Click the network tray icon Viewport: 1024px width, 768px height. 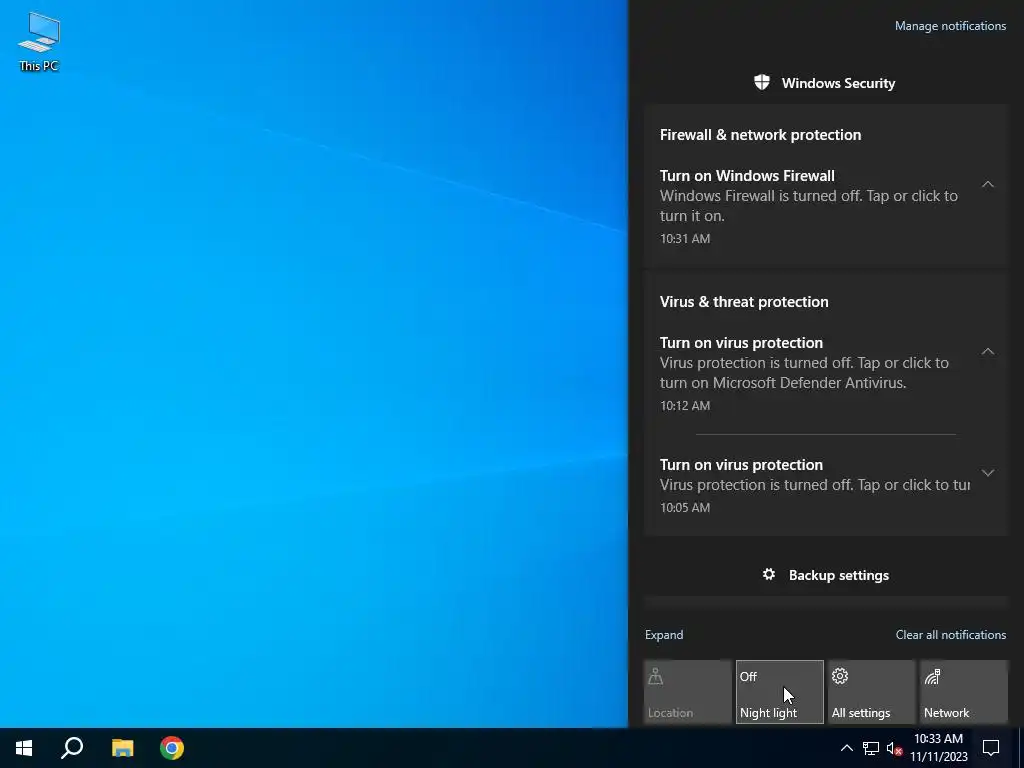[871, 748]
